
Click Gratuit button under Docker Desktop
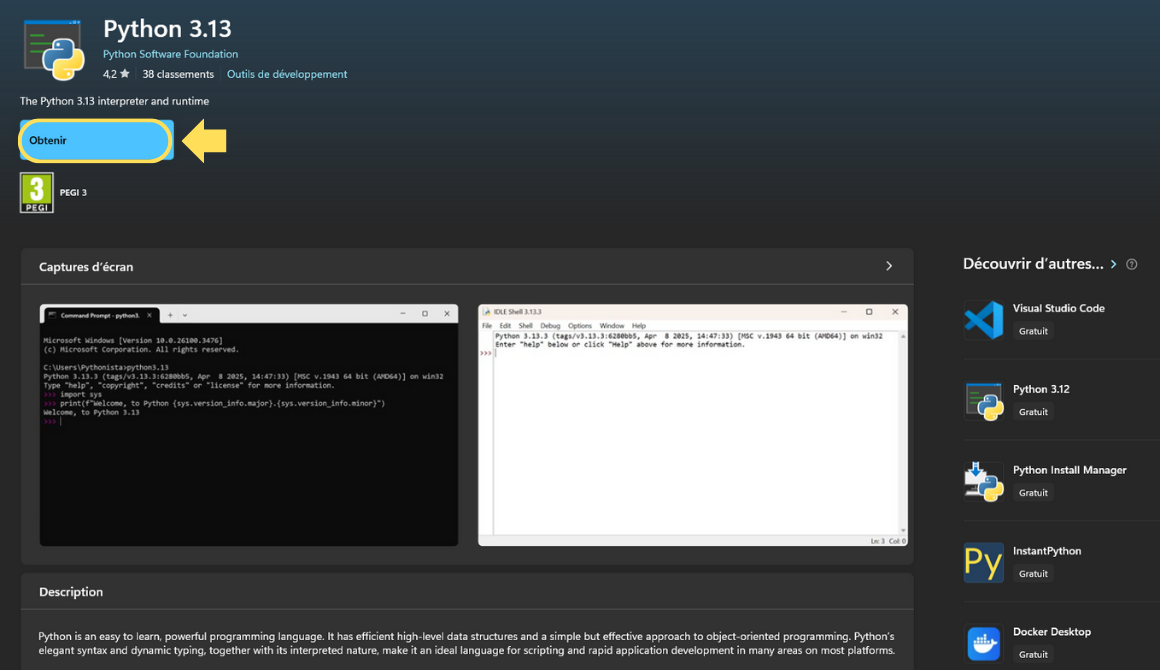click(x=1033, y=654)
